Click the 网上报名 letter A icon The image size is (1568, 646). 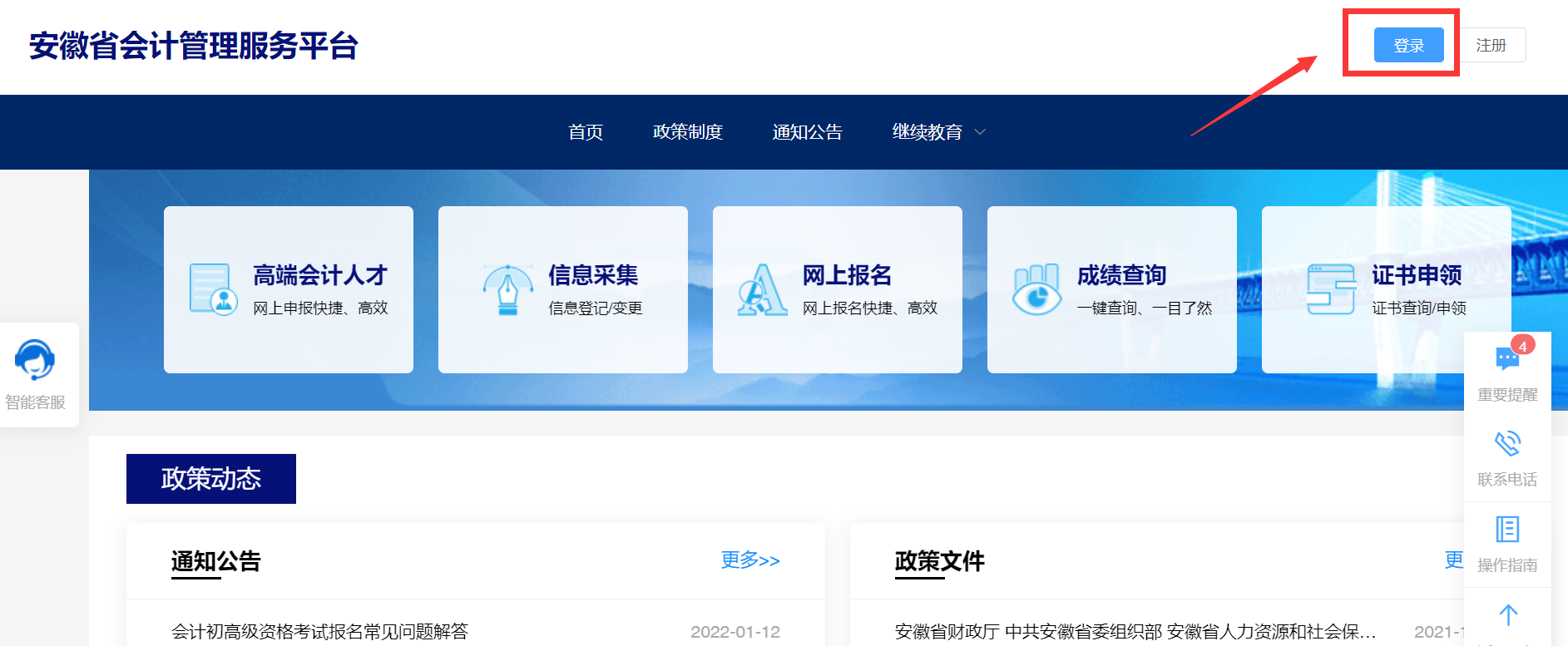tap(761, 289)
